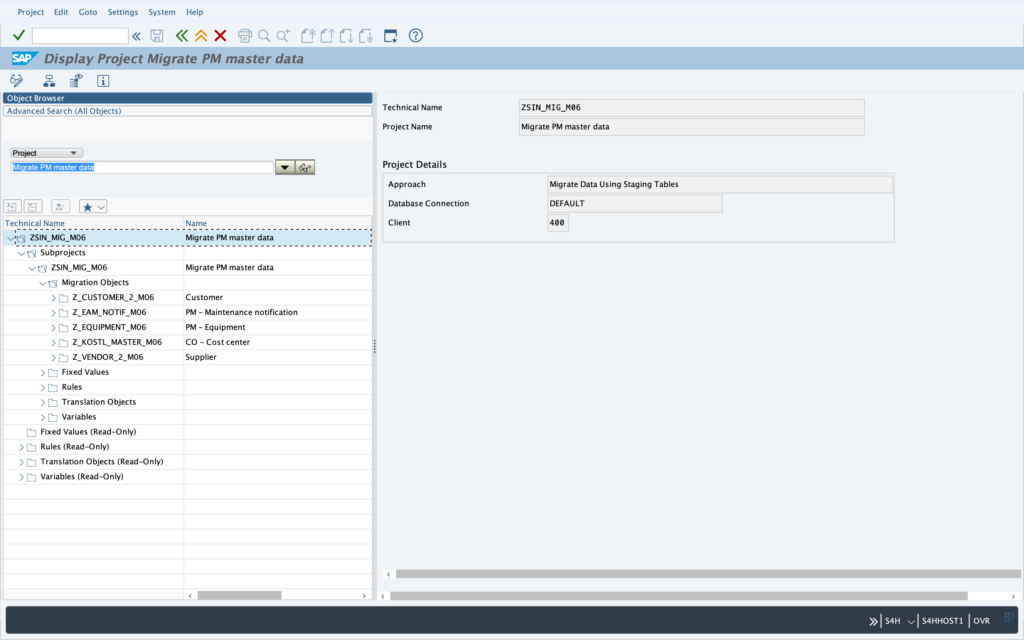Click the Expand subtree icon above tree
The width and height of the screenshot is (1024, 640).
(x=12, y=206)
